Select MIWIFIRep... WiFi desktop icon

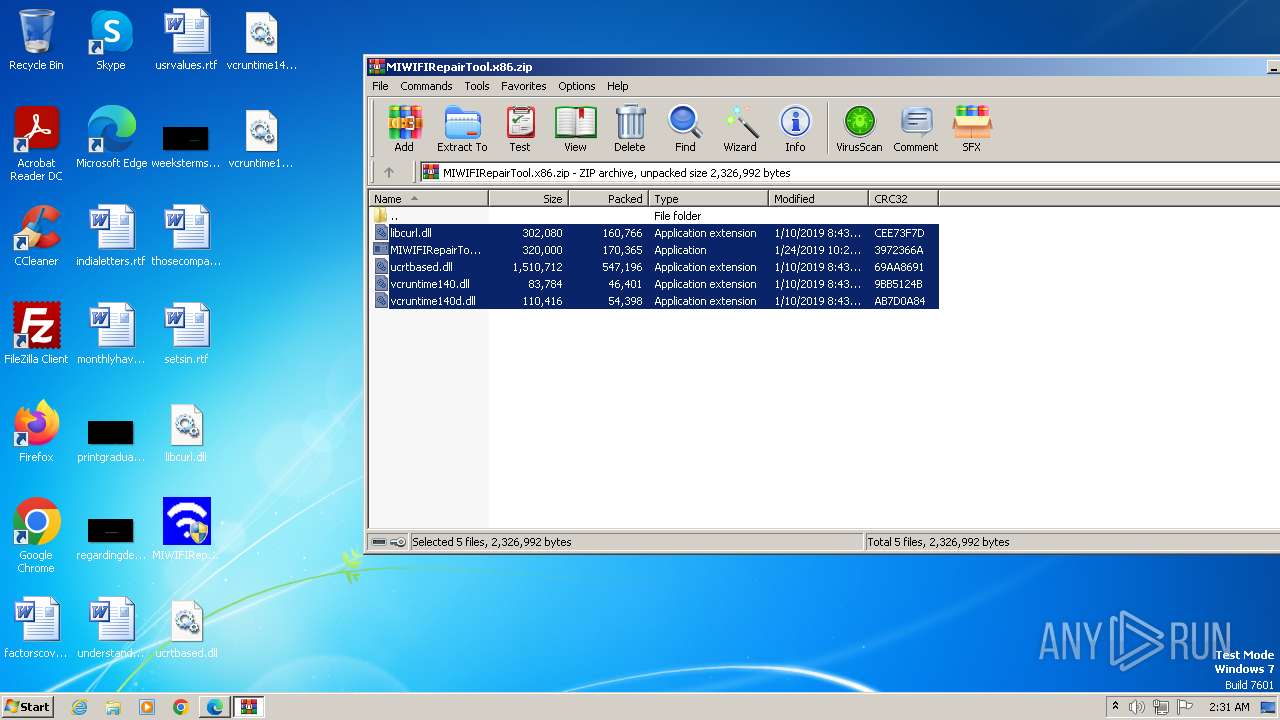click(186, 530)
